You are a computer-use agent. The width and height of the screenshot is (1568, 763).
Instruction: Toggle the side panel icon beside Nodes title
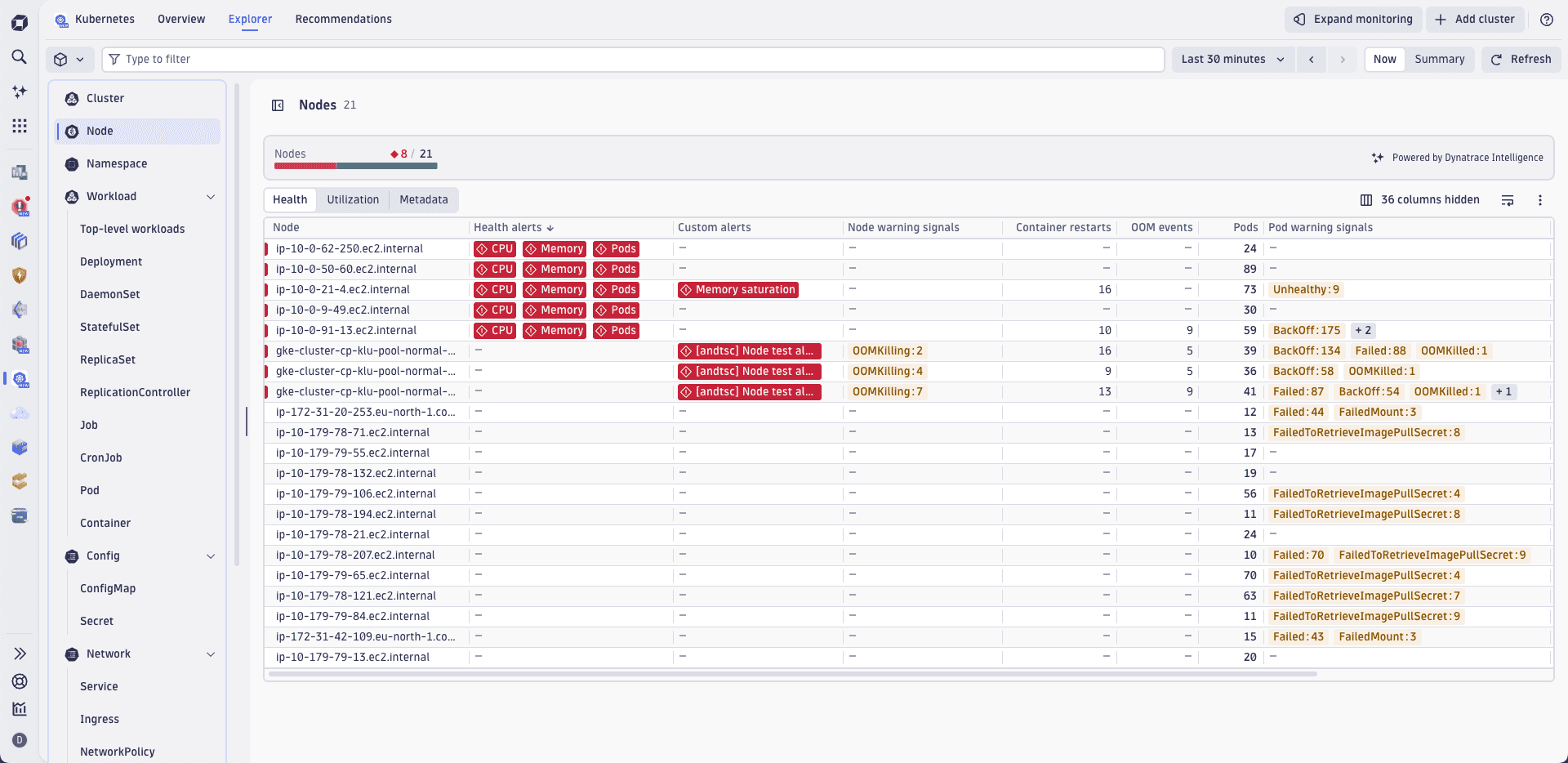click(278, 105)
